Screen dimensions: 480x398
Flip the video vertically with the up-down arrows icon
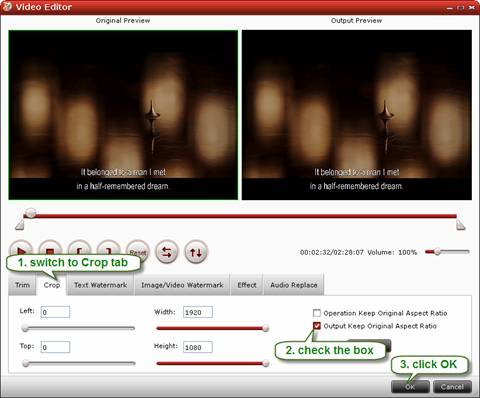point(196,252)
